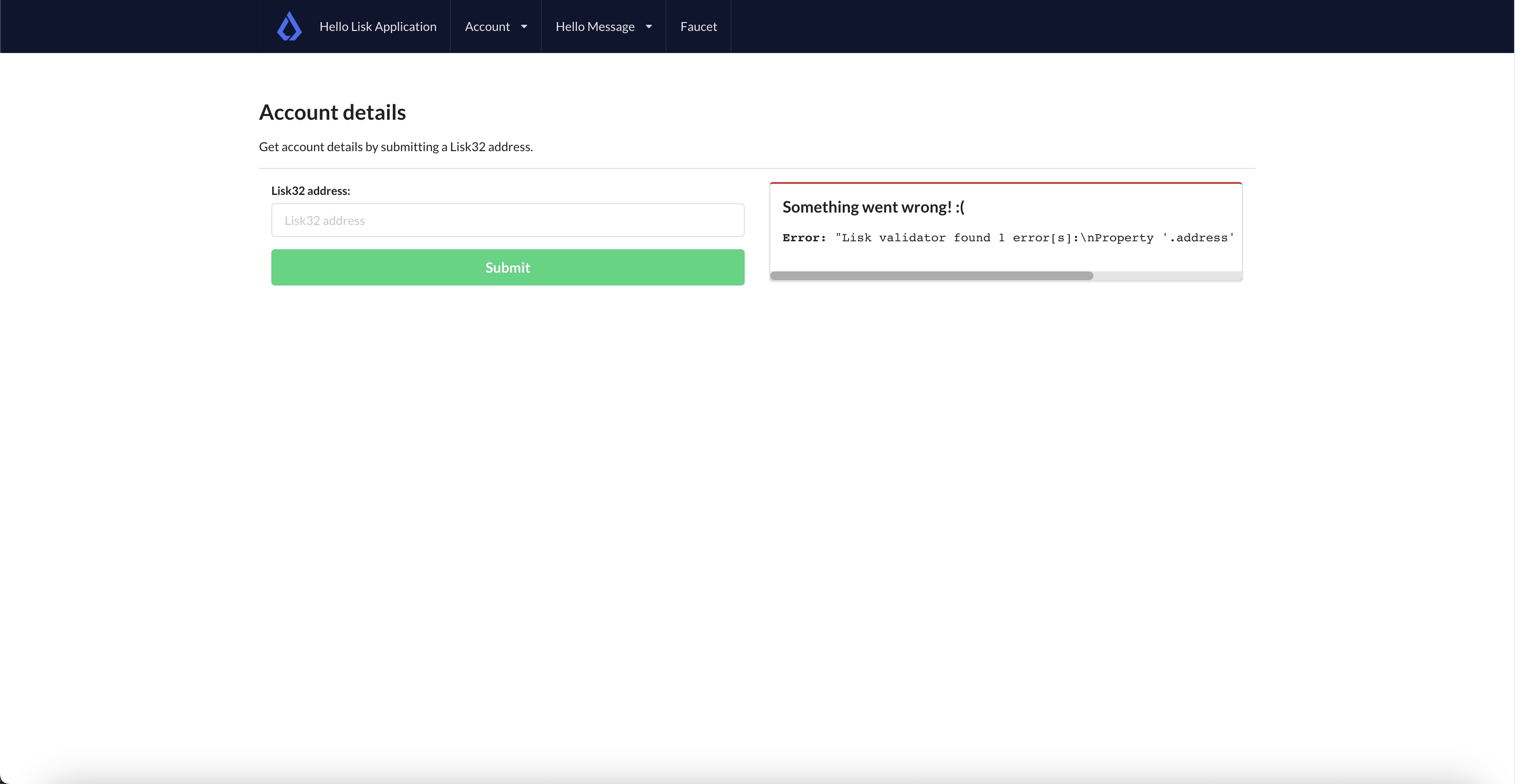
Task: Click the Hello Message dropdown arrow icon
Action: 649,27
